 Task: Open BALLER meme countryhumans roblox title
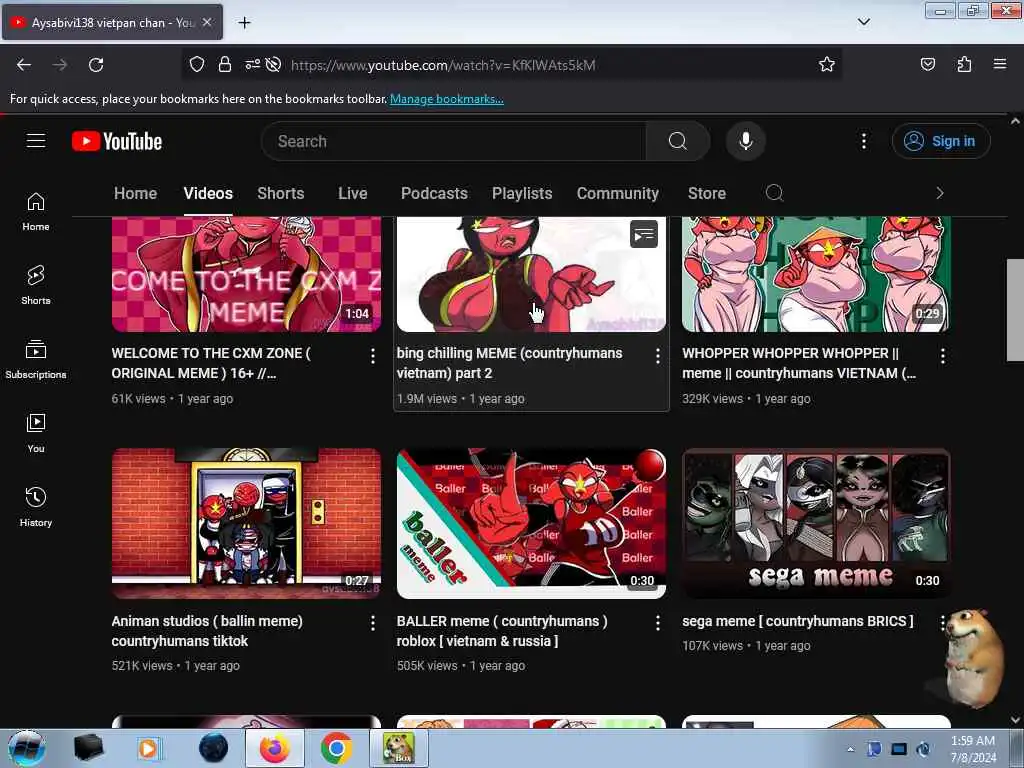[502, 631]
